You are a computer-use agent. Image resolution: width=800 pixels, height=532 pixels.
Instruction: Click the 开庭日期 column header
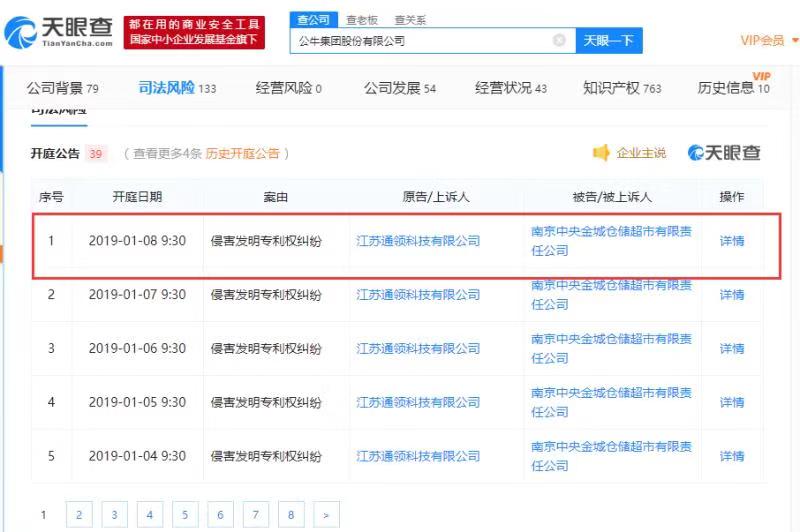[x=137, y=197]
